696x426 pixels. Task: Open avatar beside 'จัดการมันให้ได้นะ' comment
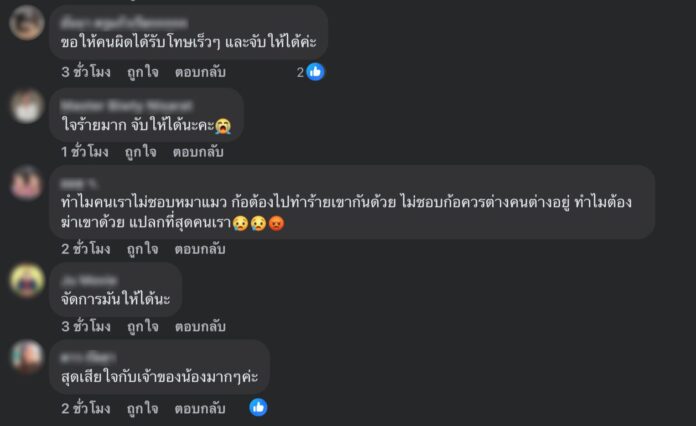click(x=27, y=280)
